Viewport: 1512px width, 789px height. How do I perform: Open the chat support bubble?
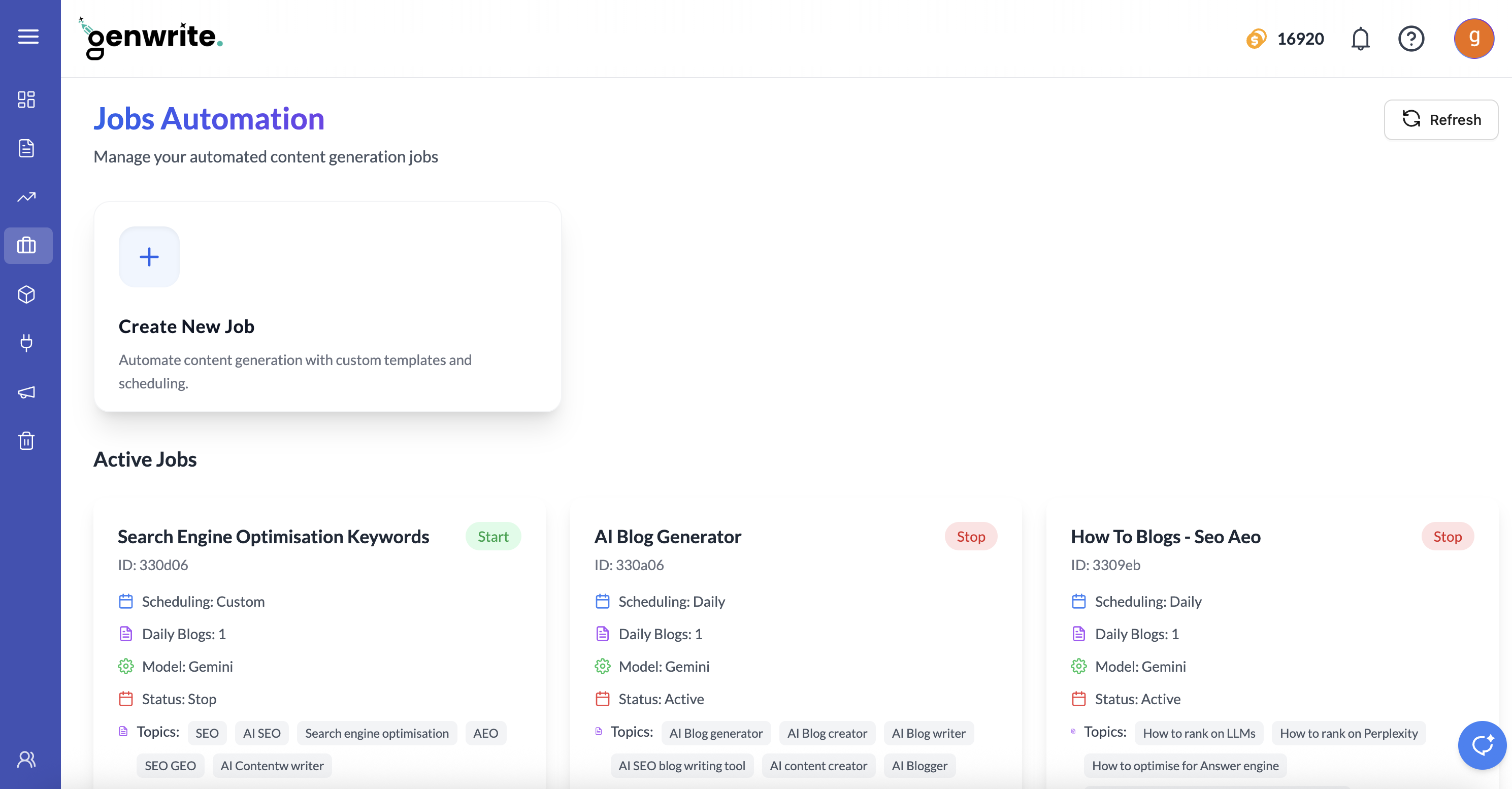tap(1482, 745)
